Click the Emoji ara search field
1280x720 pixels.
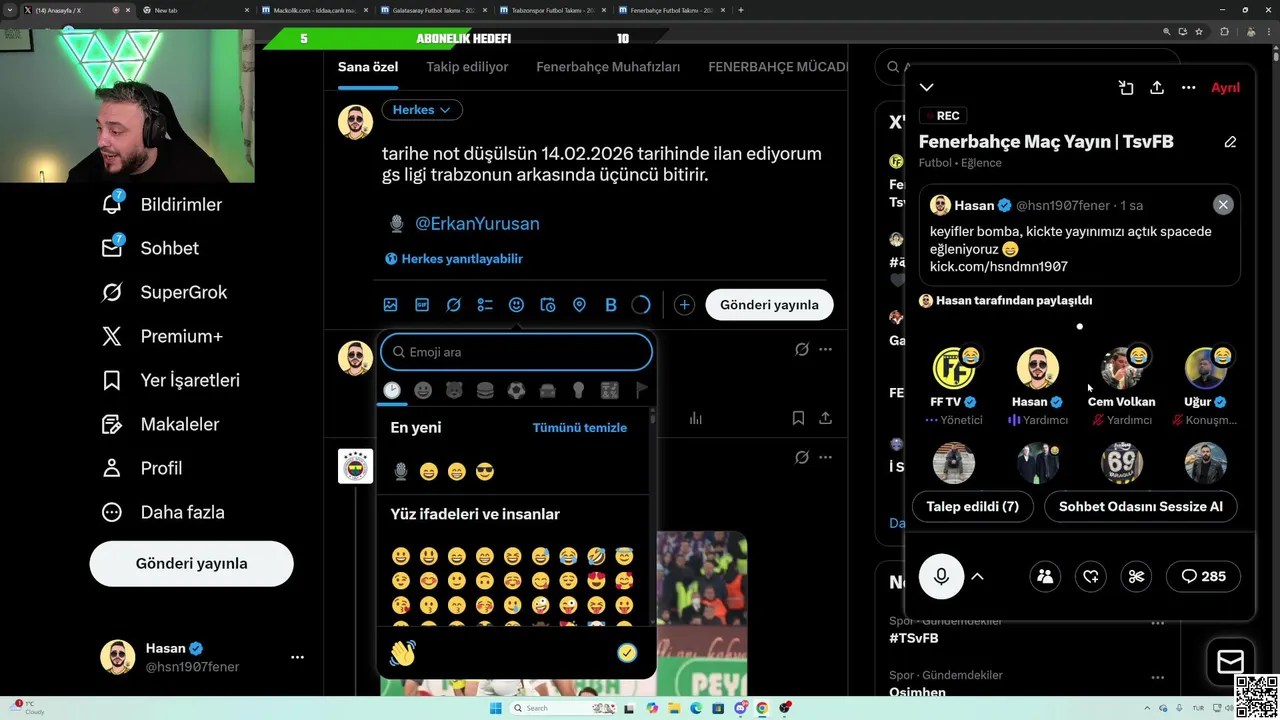(x=516, y=352)
